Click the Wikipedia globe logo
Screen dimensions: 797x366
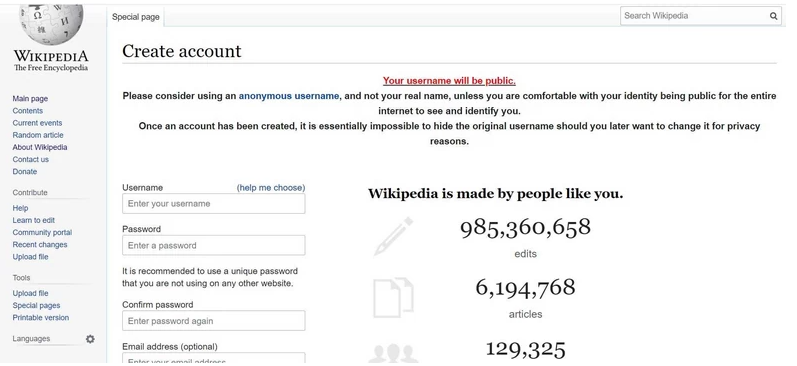51,24
